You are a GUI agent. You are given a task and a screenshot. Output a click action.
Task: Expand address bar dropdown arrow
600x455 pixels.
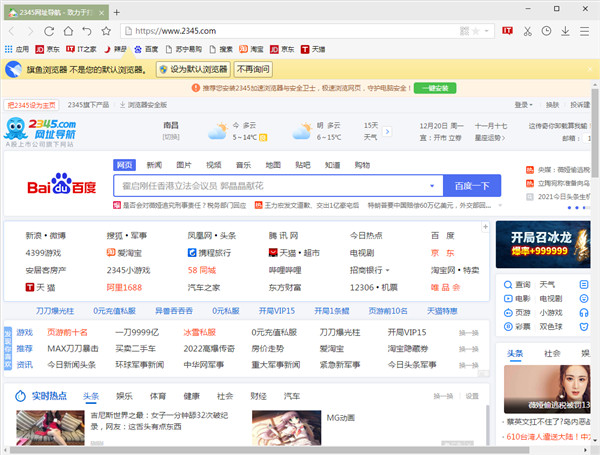point(487,31)
